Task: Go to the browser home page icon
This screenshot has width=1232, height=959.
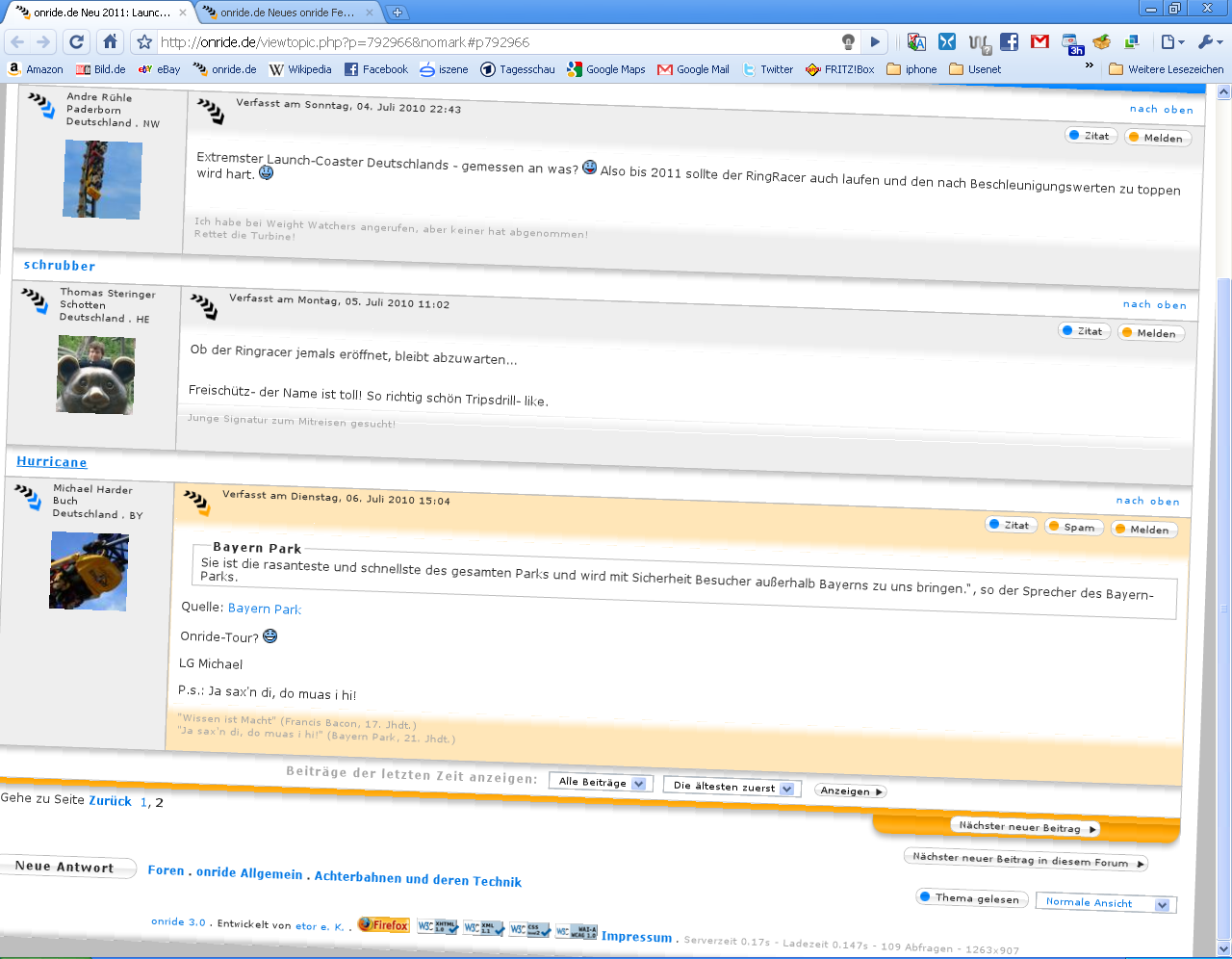Action: tap(110, 41)
